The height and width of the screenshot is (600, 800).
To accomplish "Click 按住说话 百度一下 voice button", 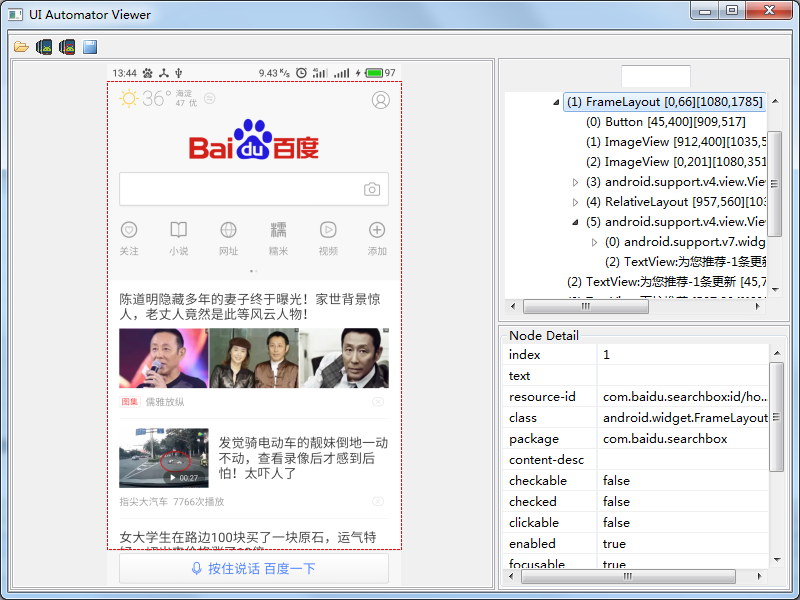I will (x=254, y=568).
